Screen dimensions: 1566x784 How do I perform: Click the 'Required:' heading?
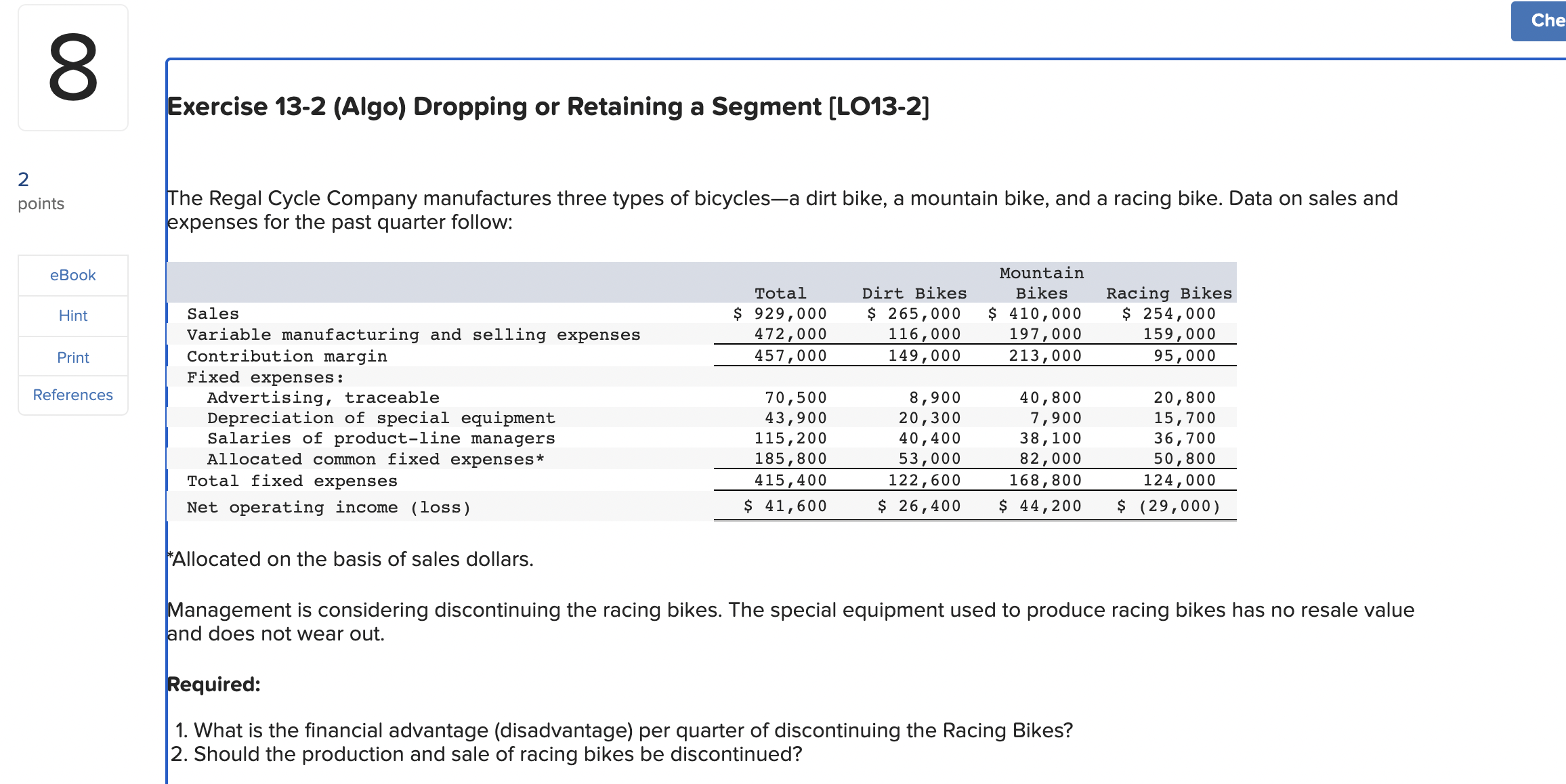coord(213,684)
